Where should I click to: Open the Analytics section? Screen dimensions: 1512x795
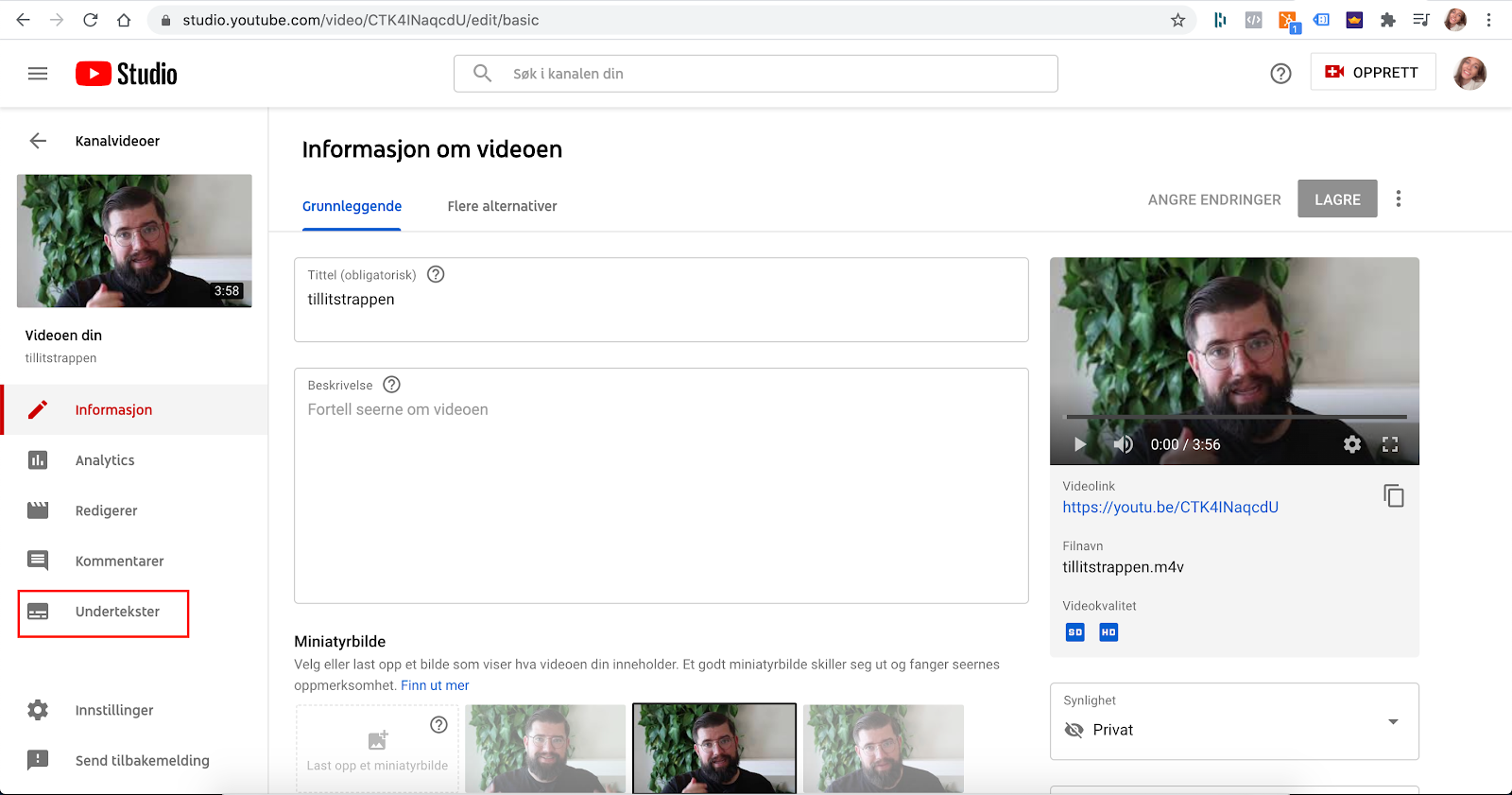tap(135, 460)
